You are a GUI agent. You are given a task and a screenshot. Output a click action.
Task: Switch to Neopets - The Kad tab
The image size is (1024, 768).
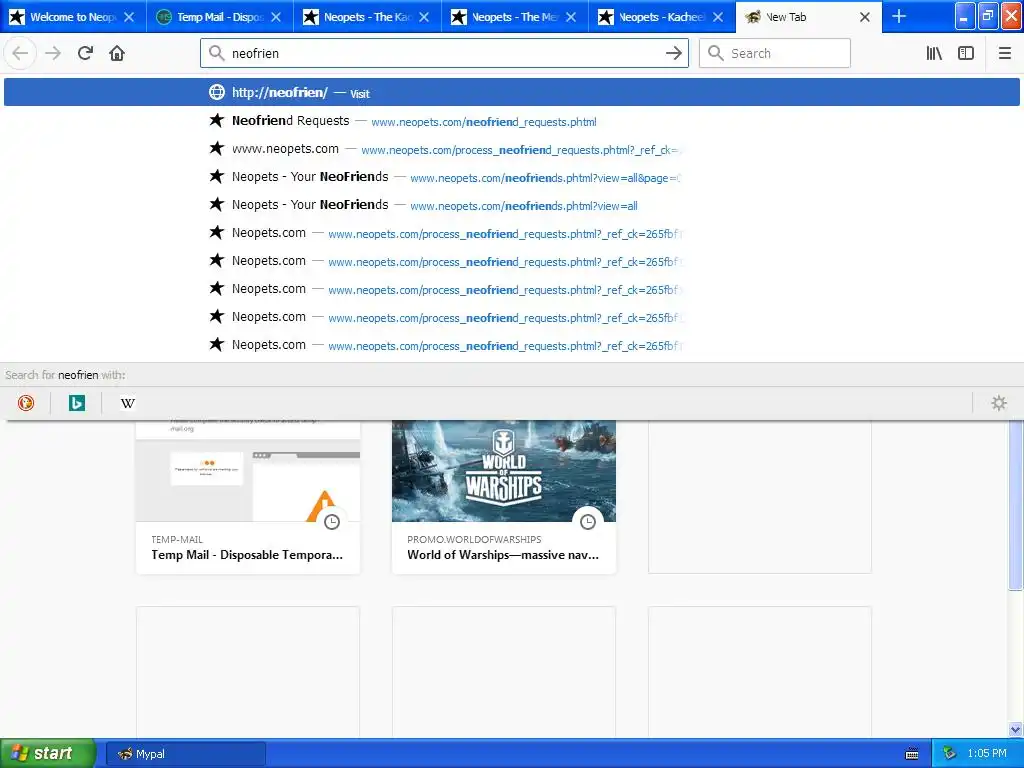(367, 17)
